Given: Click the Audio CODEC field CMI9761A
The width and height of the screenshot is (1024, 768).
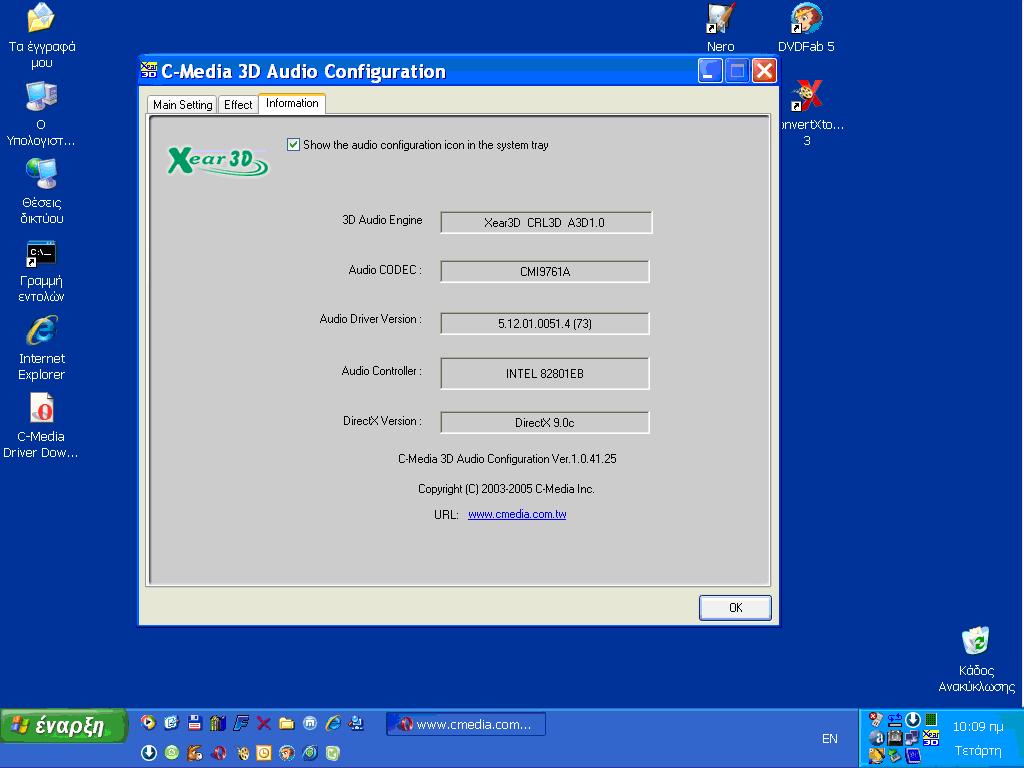Looking at the screenshot, I should 545,271.
